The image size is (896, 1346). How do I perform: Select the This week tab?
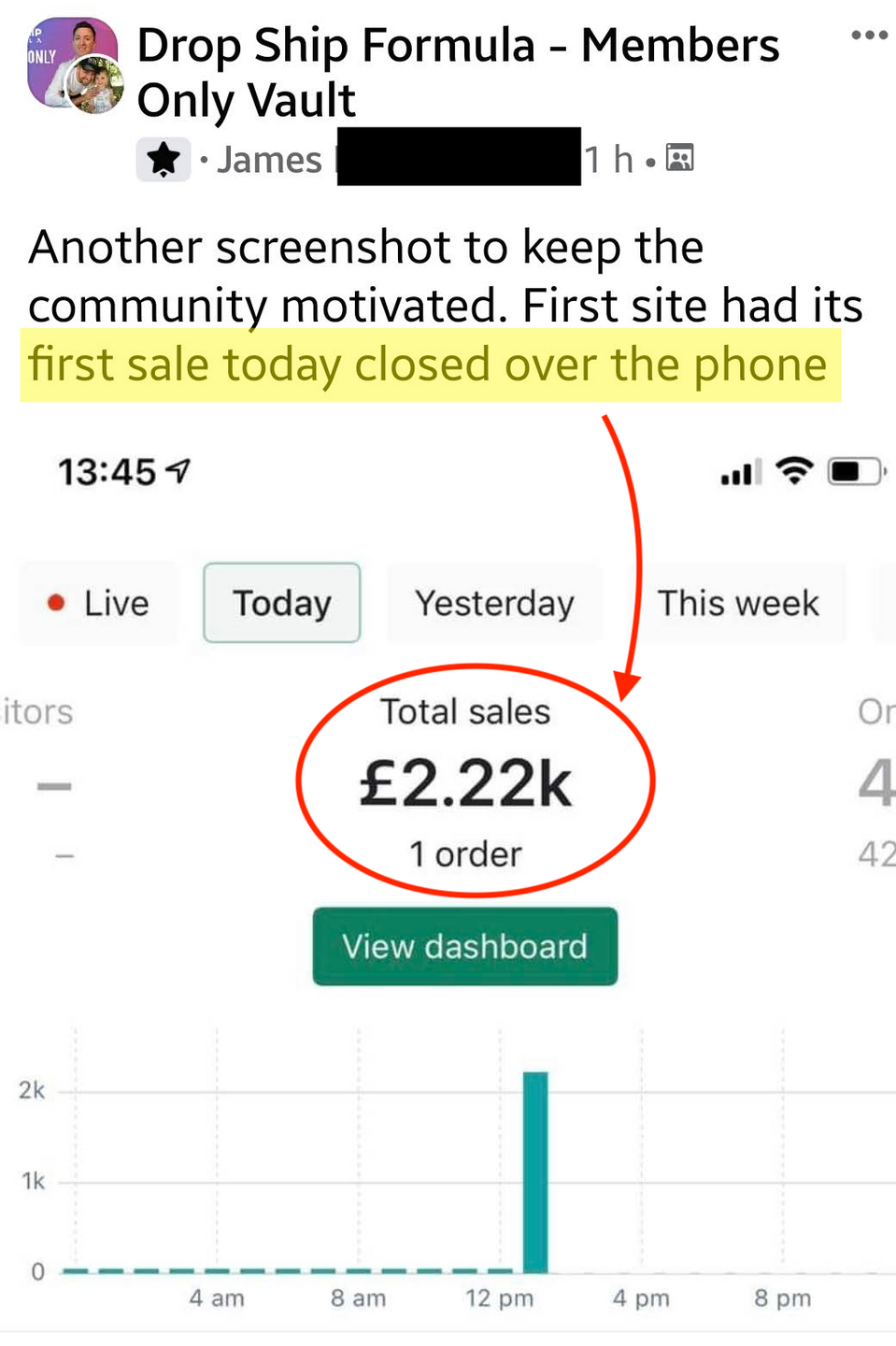tap(738, 603)
